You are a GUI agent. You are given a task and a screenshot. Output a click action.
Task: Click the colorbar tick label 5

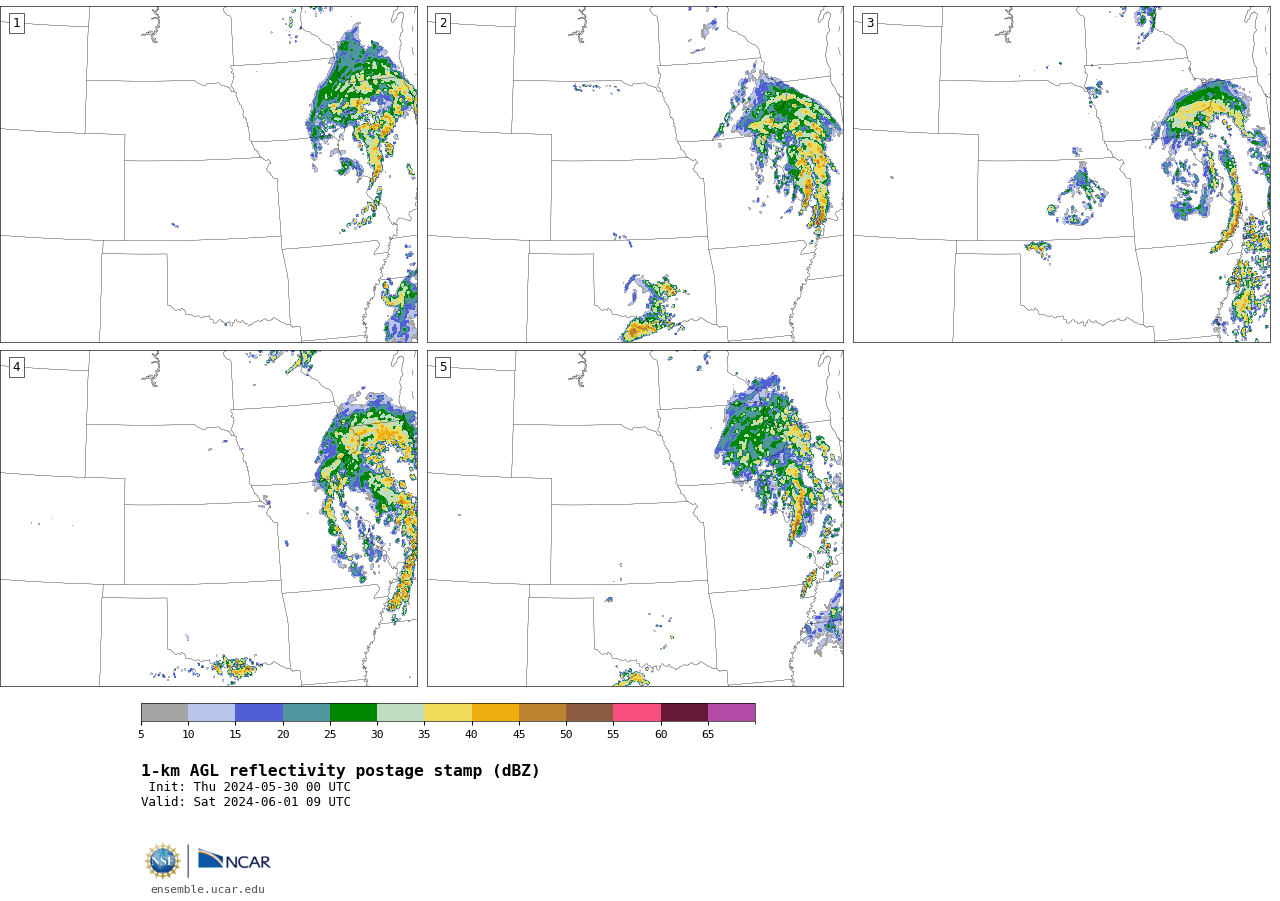tap(141, 735)
